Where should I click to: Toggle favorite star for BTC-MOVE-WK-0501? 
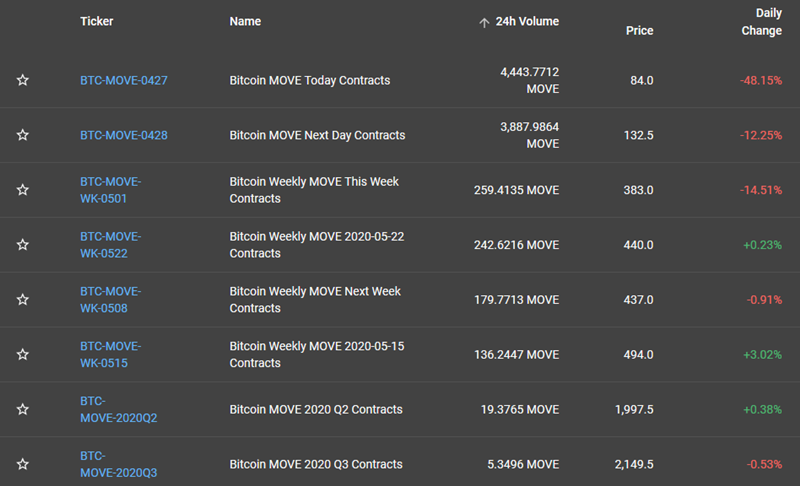22,190
